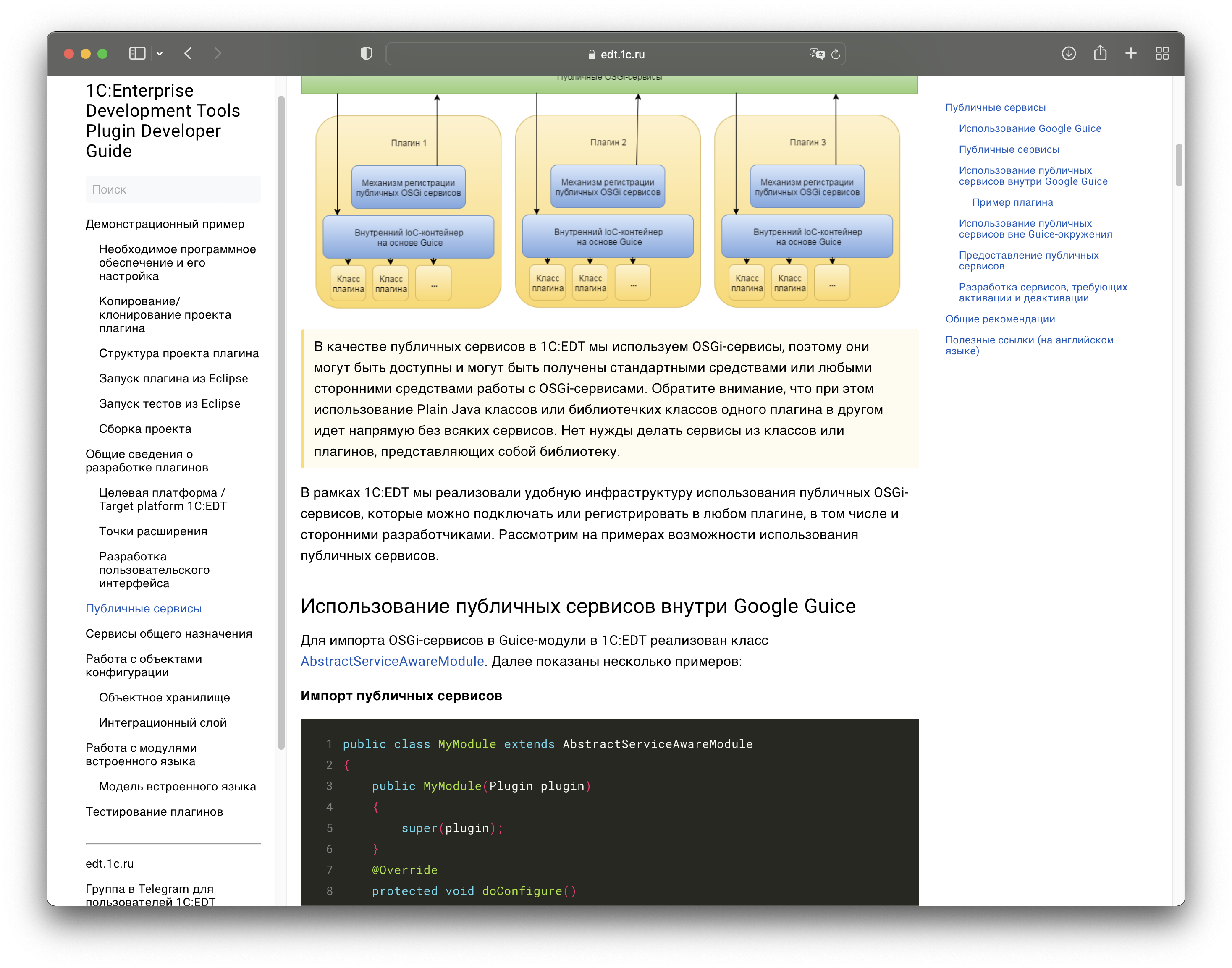Open Тестирование плагинов sidebar item
Image resolution: width=1232 pixels, height=968 pixels.
(154, 811)
